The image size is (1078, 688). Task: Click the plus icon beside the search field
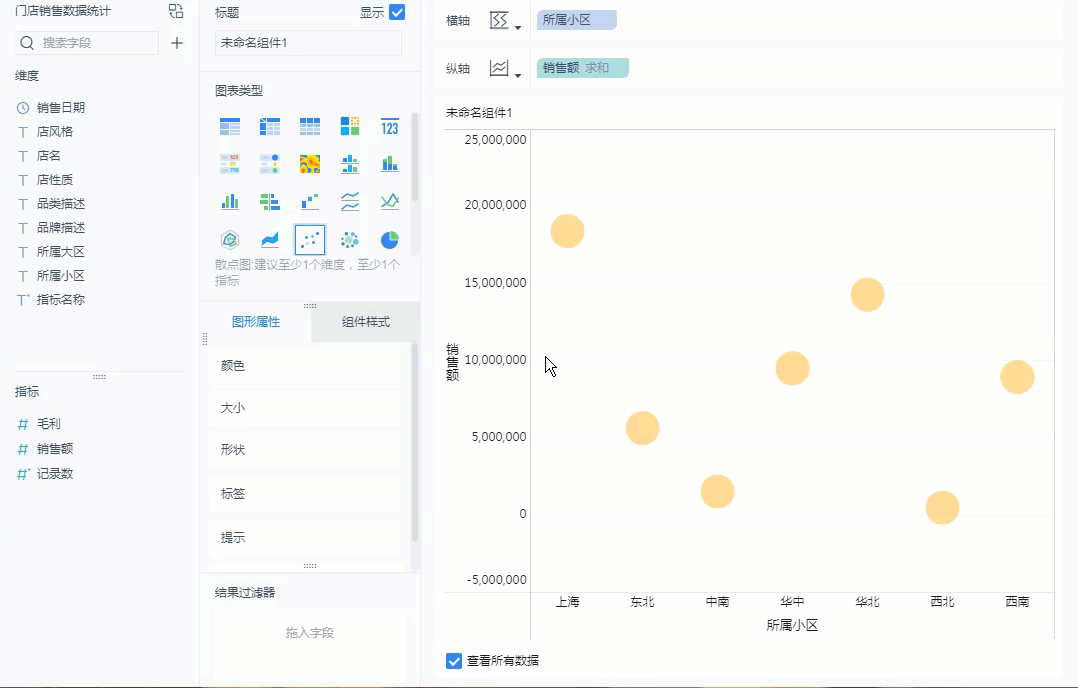177,43
